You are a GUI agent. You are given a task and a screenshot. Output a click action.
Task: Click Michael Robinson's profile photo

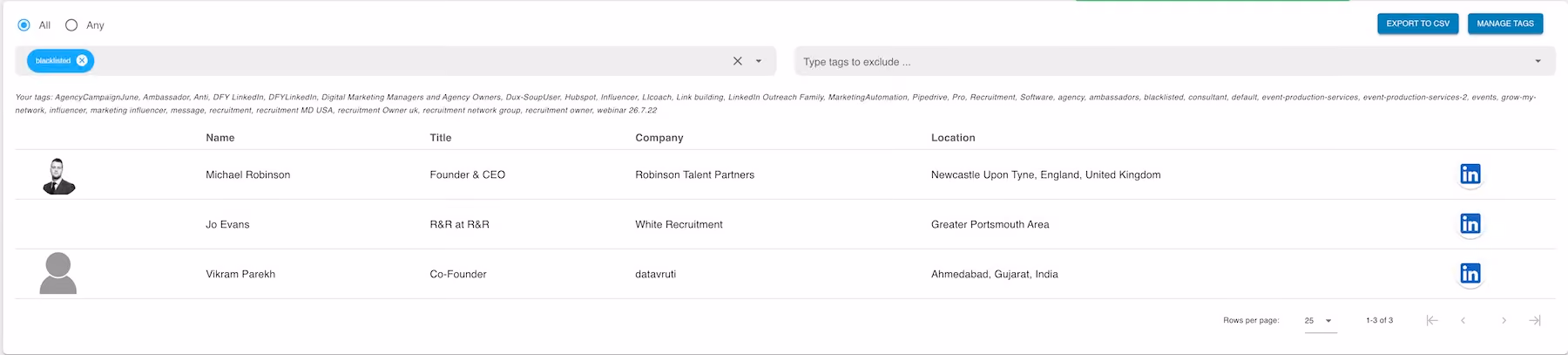[58, 175]
